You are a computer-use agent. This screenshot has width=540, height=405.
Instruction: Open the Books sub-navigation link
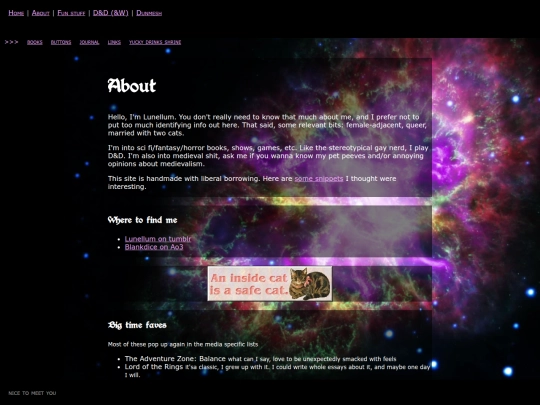tap(35, 42)
